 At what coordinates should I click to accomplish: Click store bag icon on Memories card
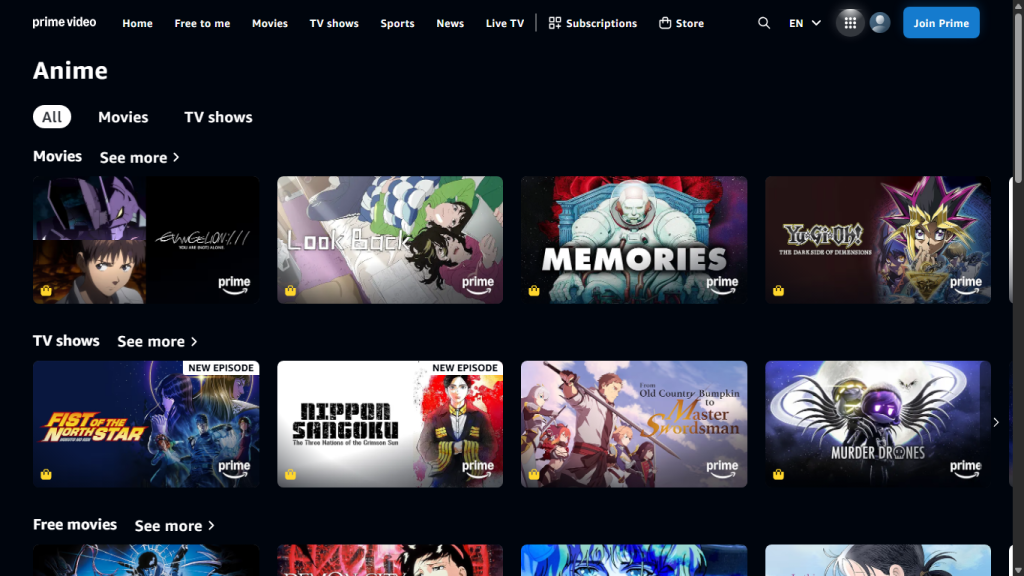tap(534, 291)
